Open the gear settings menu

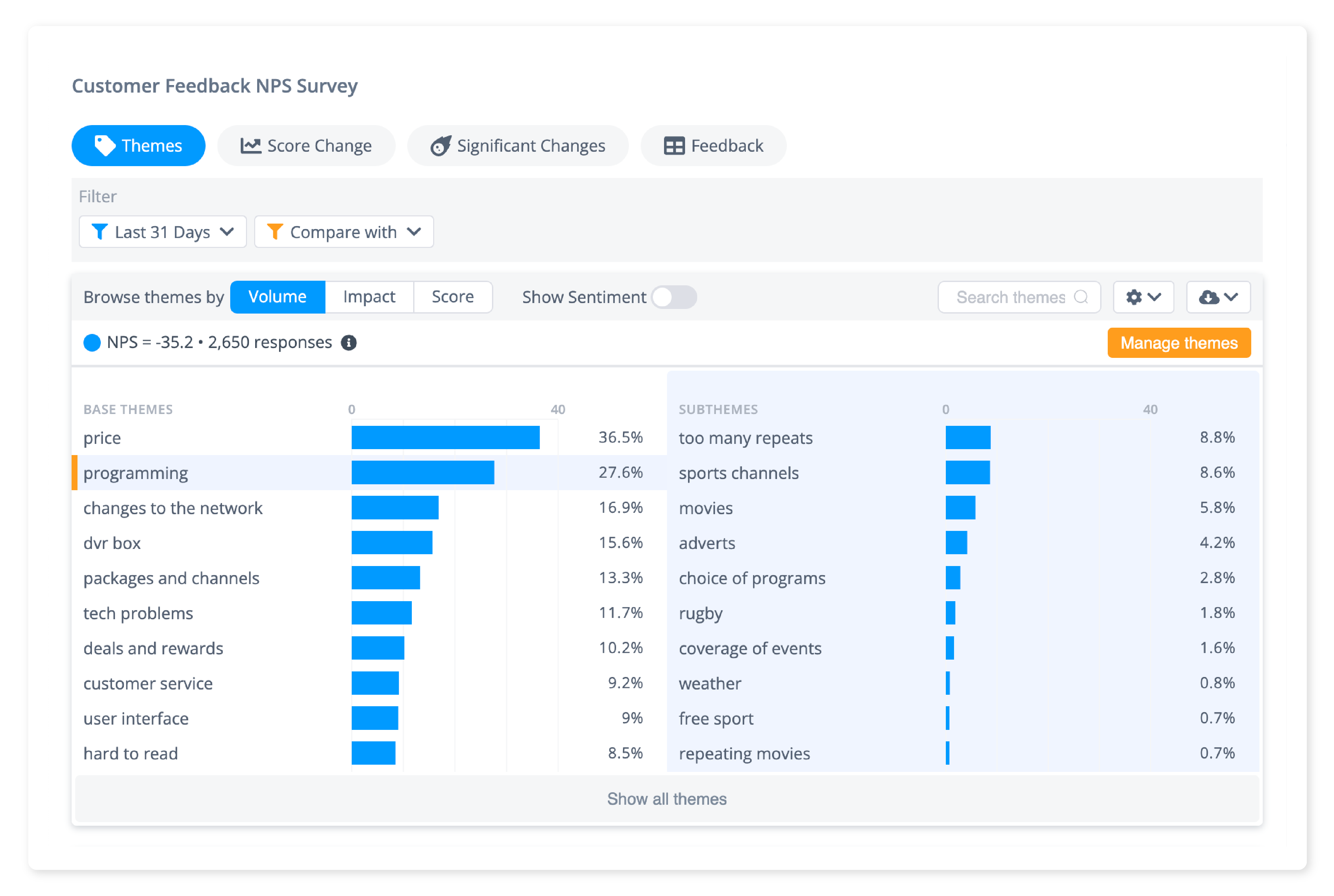(x=1143, y=297)
